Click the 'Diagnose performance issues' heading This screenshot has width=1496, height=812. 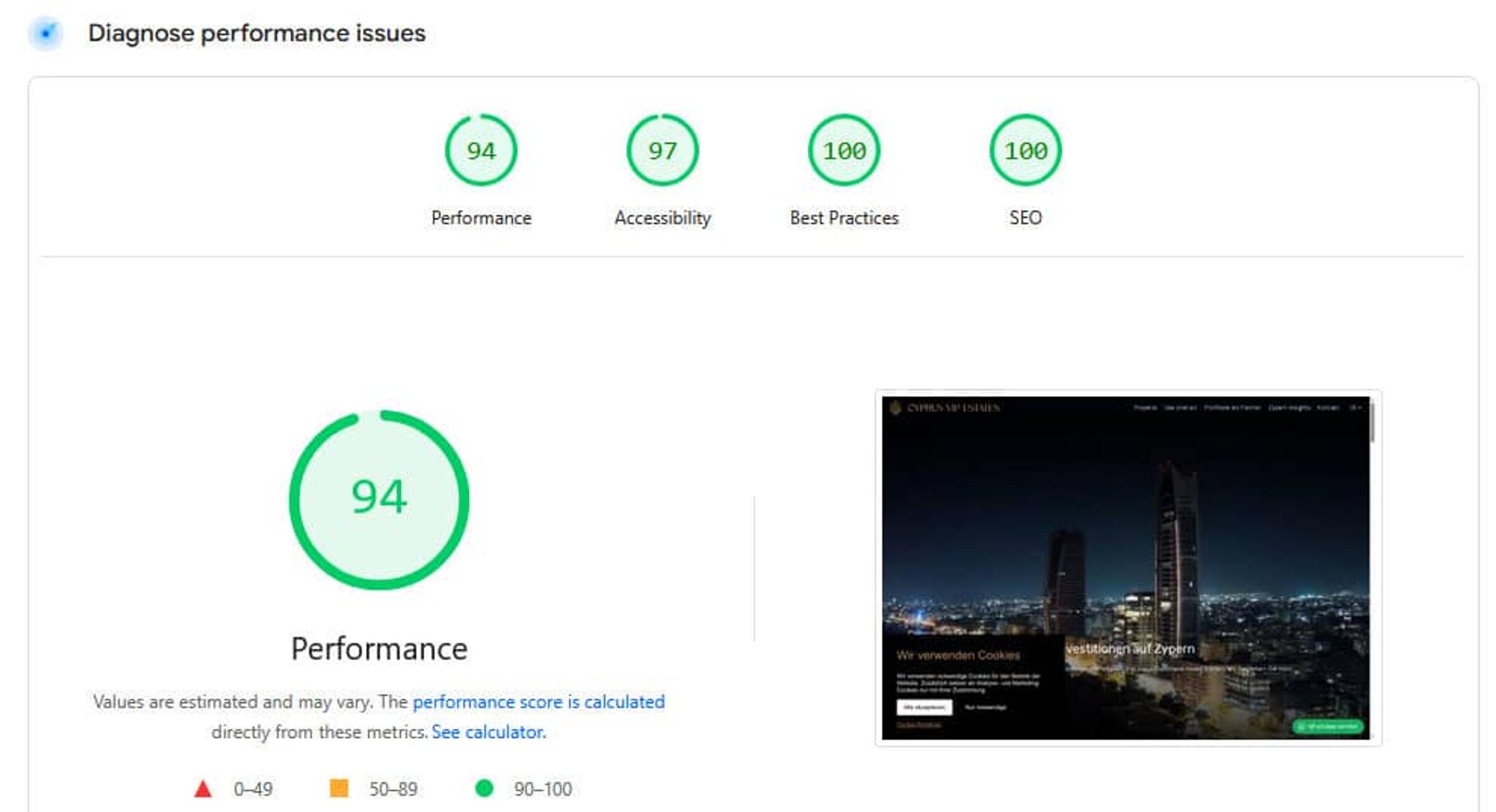click(x=256, y=33)
